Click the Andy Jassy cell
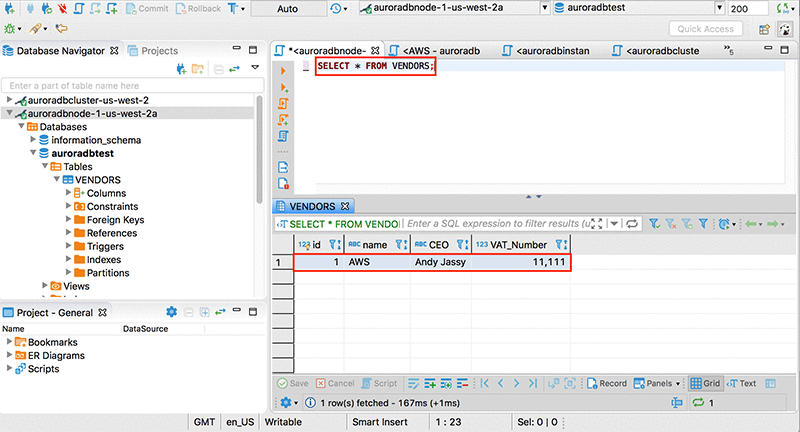 point(440,262)
